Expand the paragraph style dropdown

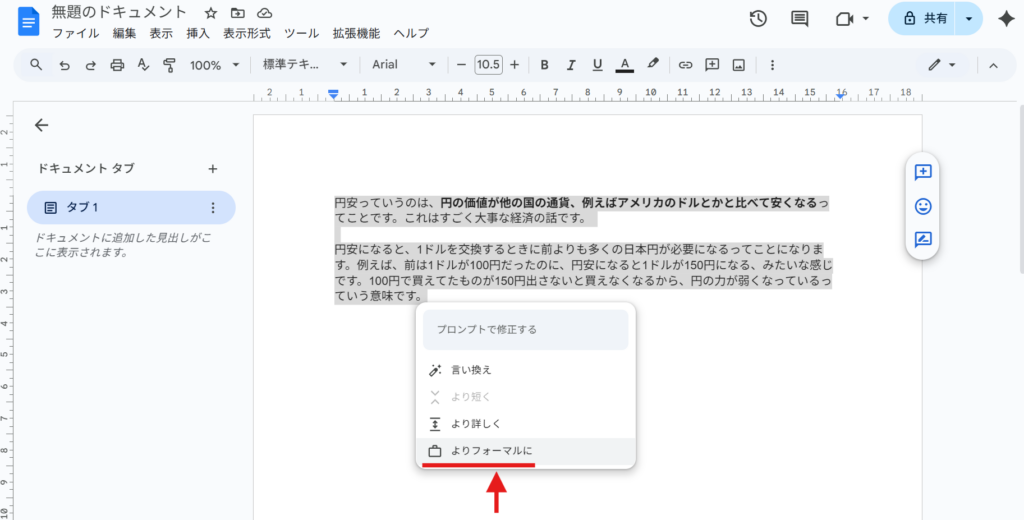pos(304,65)
